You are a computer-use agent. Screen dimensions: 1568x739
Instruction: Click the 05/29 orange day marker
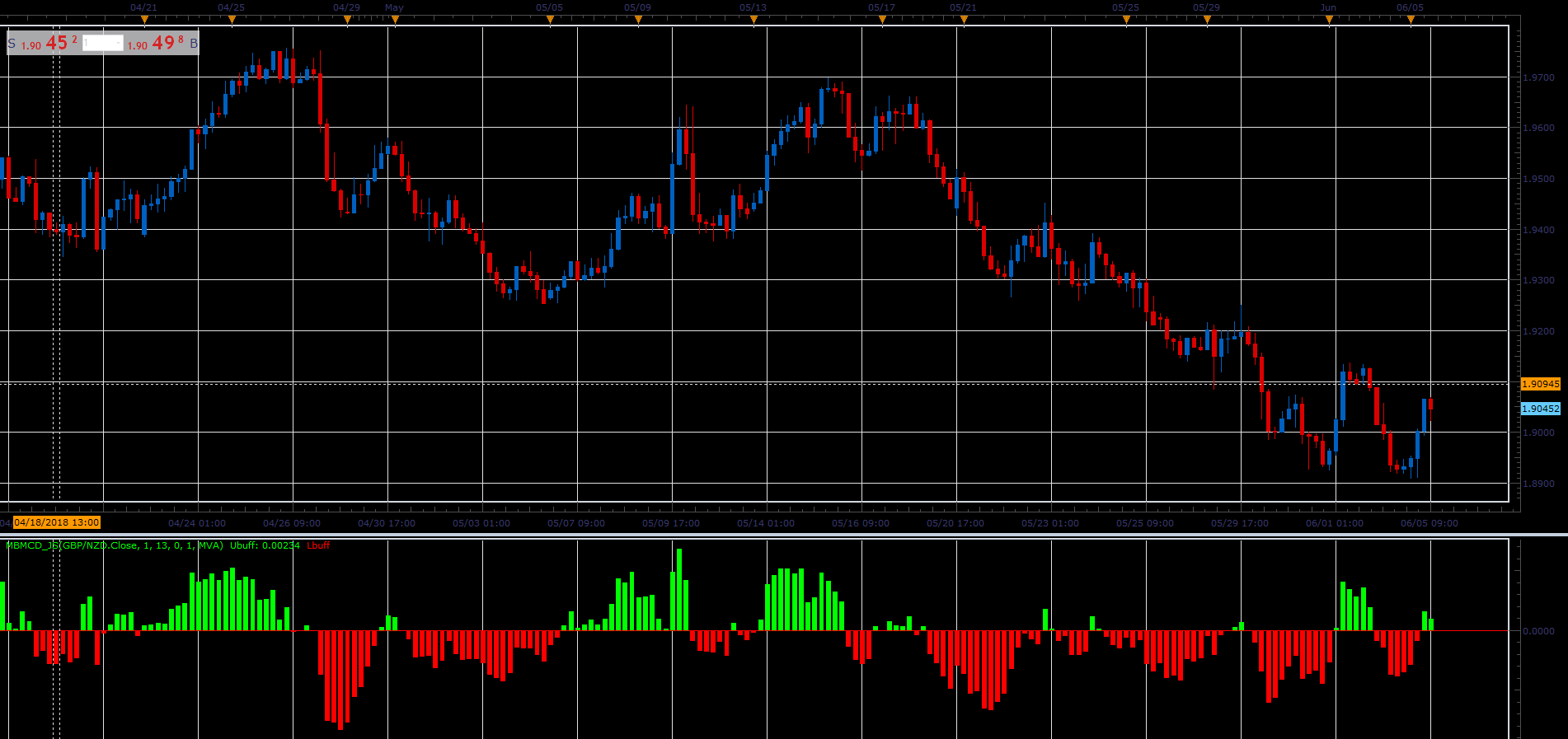click(1207, 19)
